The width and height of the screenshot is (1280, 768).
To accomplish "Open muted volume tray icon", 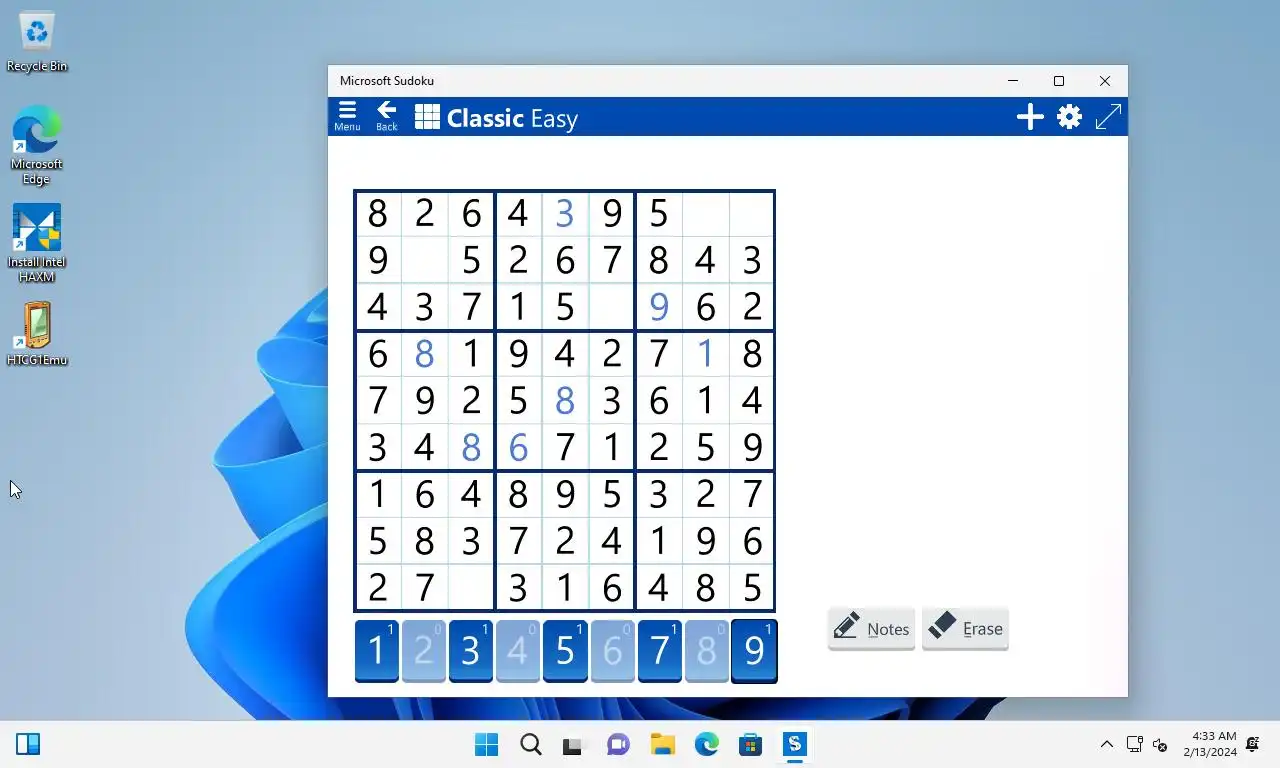I will (x=1160, y=744).
